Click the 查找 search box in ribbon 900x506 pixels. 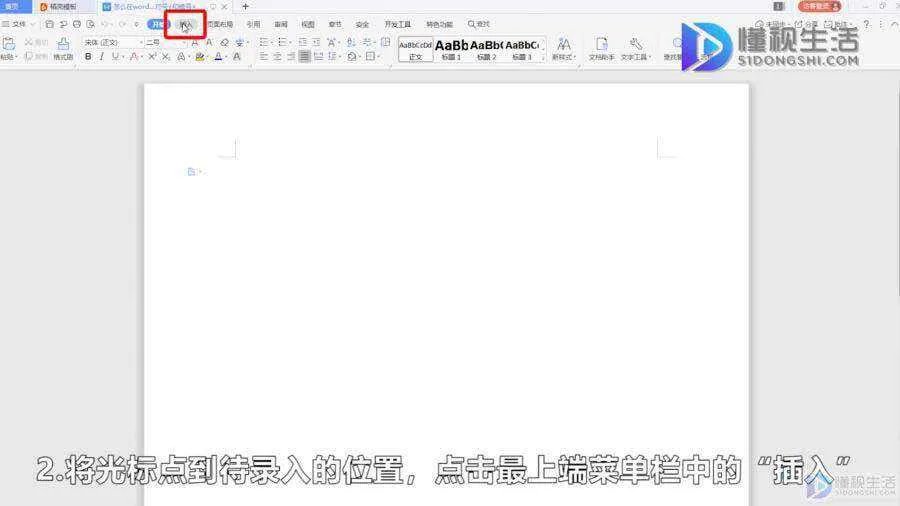point(479,24)
